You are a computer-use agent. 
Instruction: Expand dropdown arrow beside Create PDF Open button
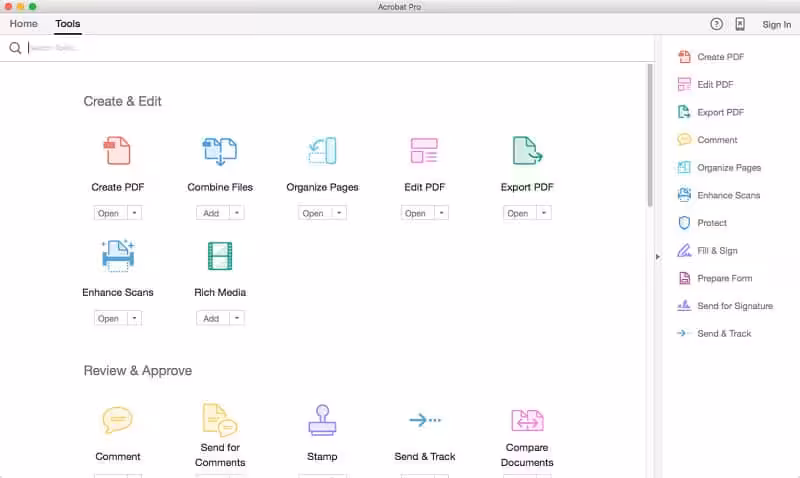pyautogui.click(x=134, y=213)
